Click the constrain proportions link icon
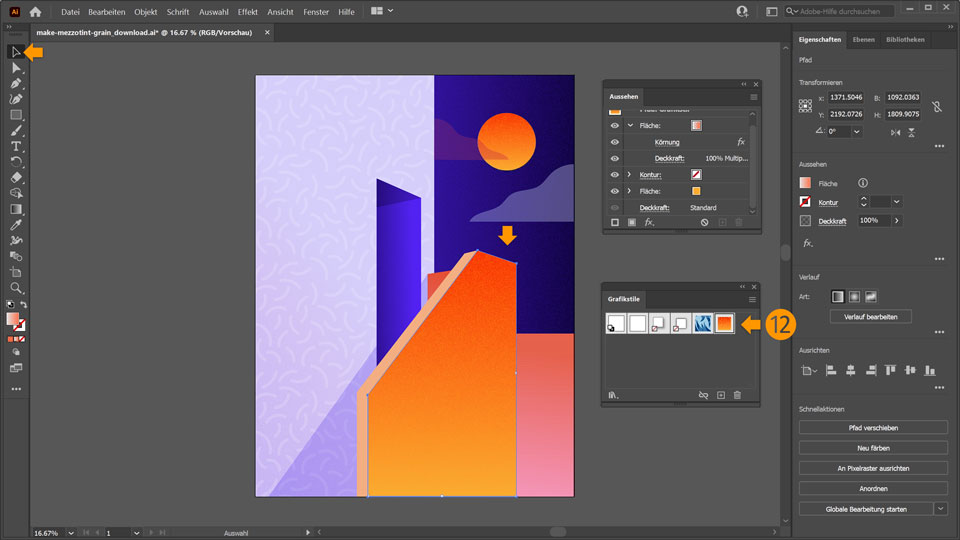960x540 pixels. pyautogui.click(x=936, y=106)
